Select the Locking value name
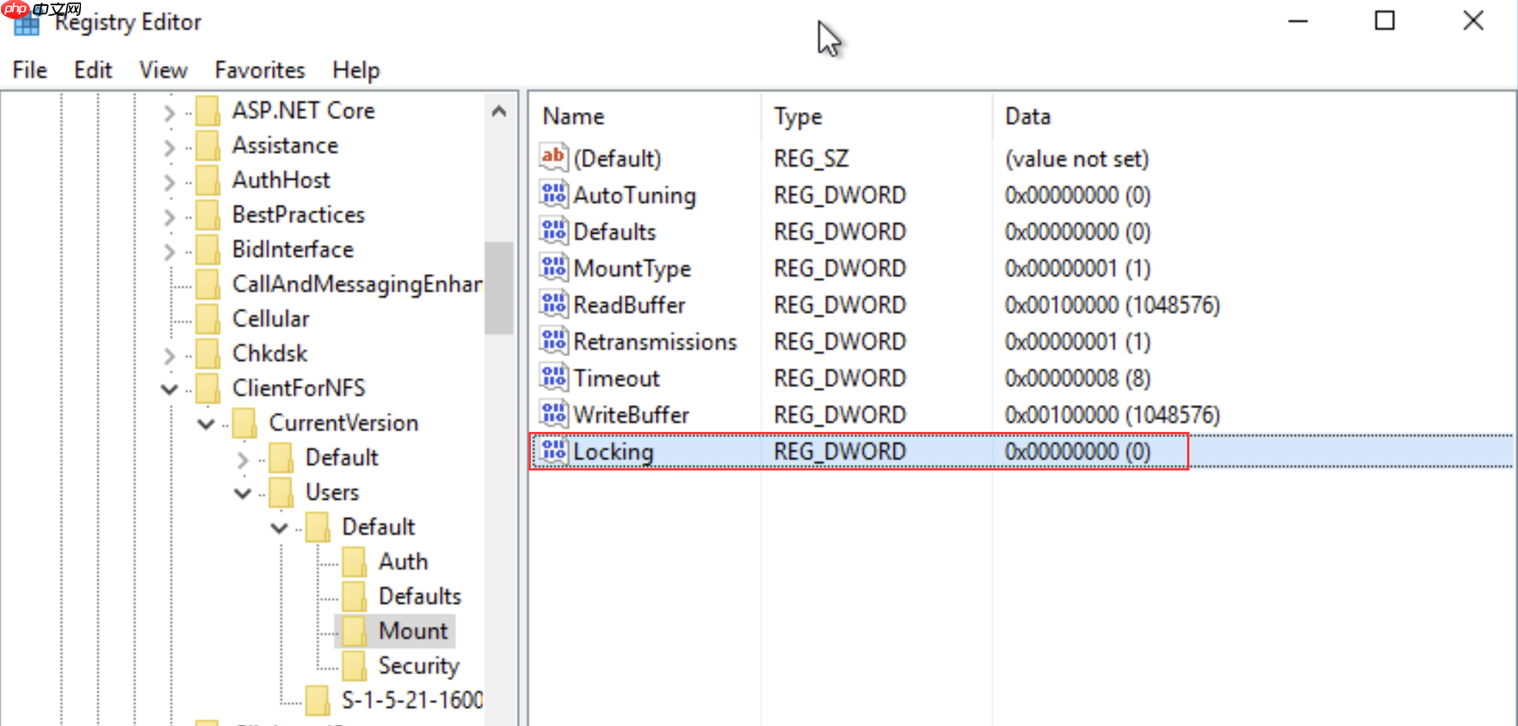Image resolution: width=1518 pixels, height=726 pixels. click(x=613, y=452)
